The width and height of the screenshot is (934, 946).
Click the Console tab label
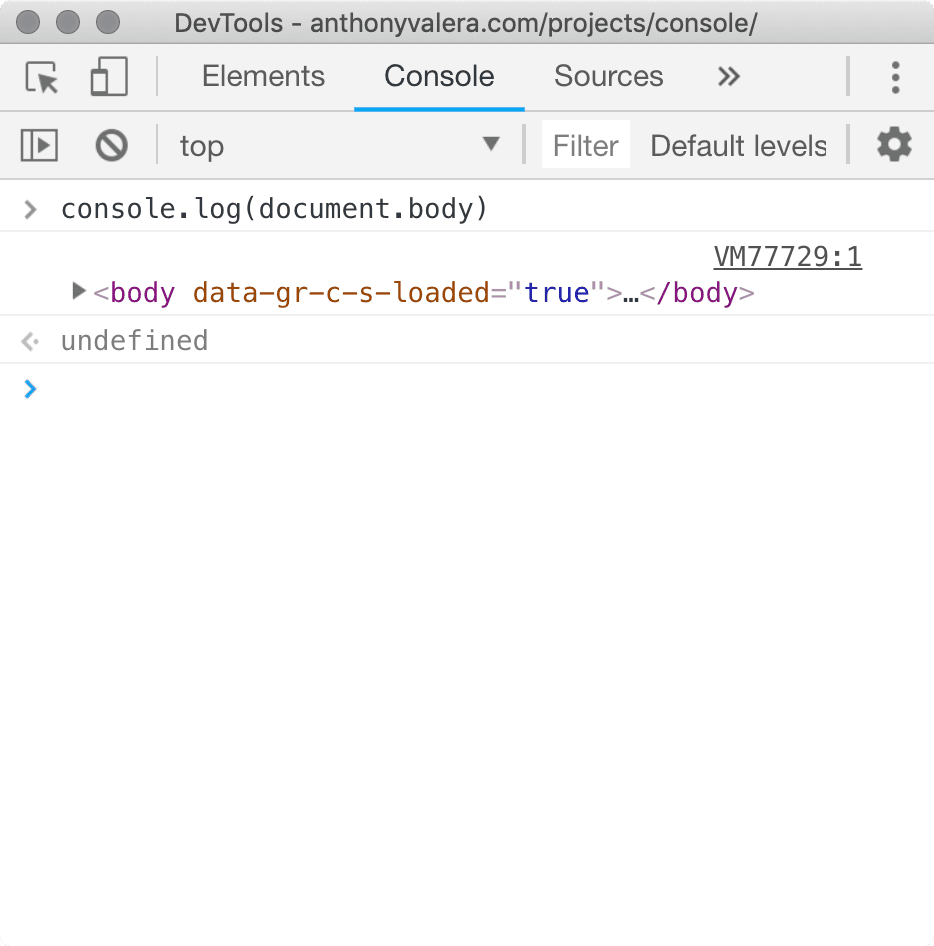click(x=438, y=76)
